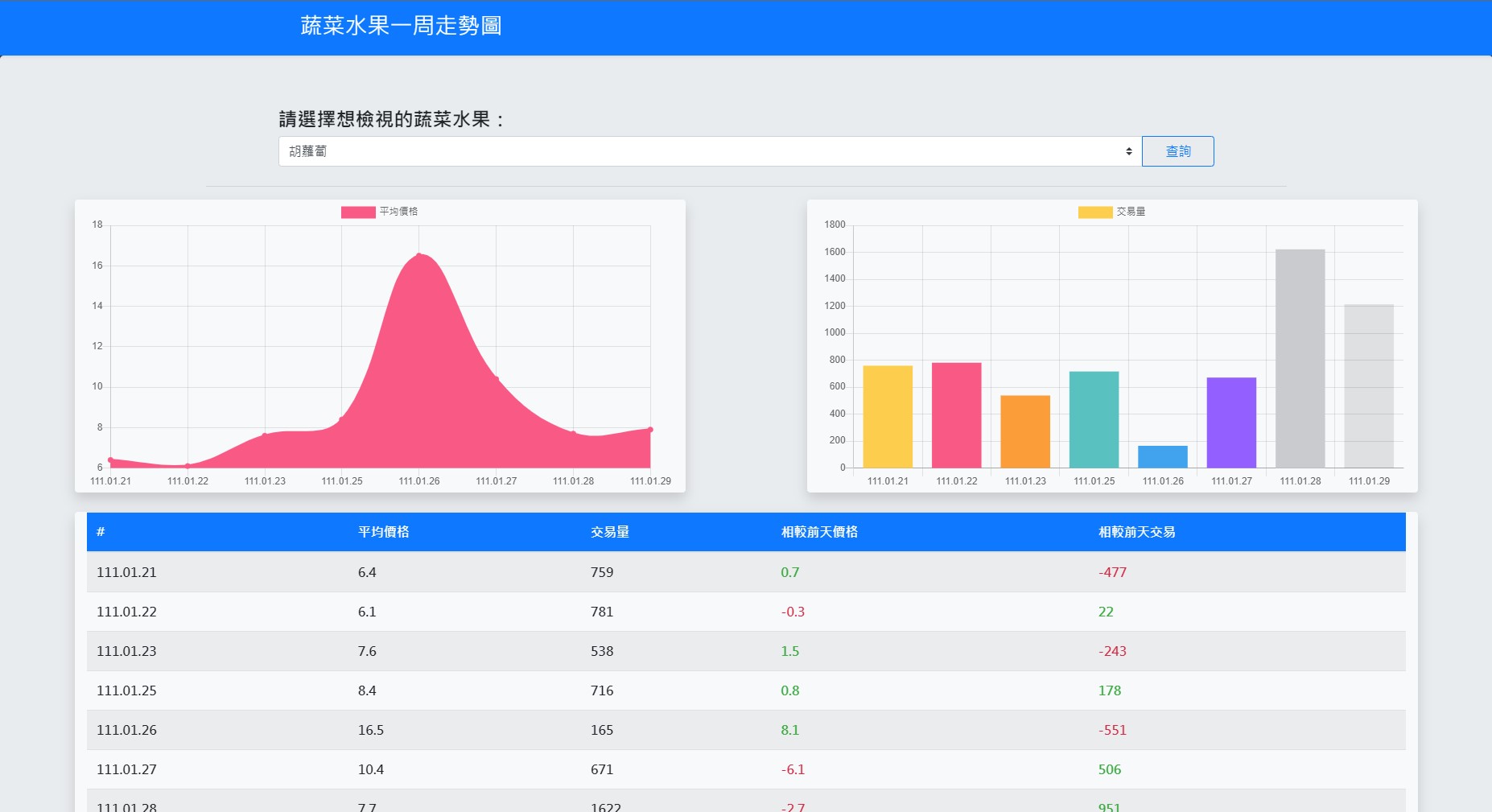Click the volume value 538 cell

click(x=602, y=651)
